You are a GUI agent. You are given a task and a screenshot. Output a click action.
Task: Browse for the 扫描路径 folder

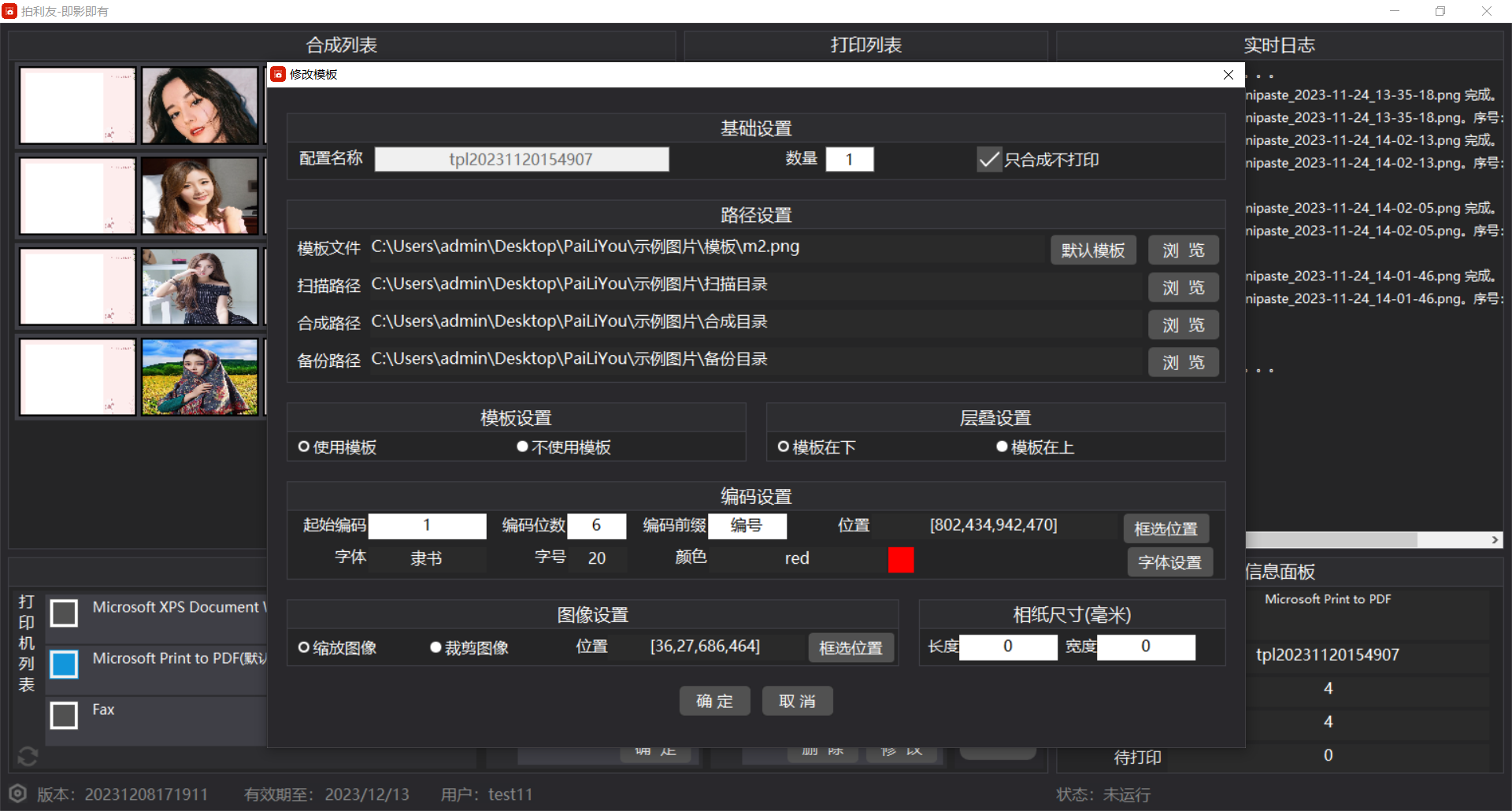(1183, 287)
